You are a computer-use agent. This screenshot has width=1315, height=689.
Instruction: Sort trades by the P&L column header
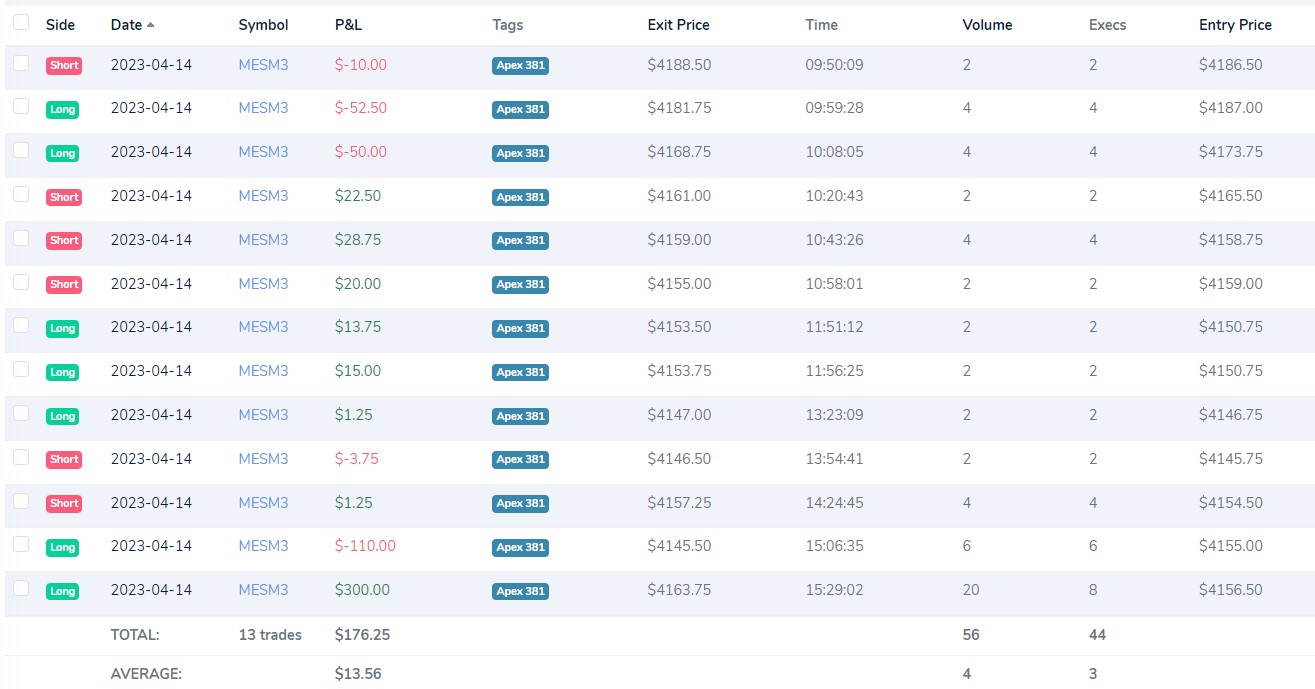[x=348, y=25]
